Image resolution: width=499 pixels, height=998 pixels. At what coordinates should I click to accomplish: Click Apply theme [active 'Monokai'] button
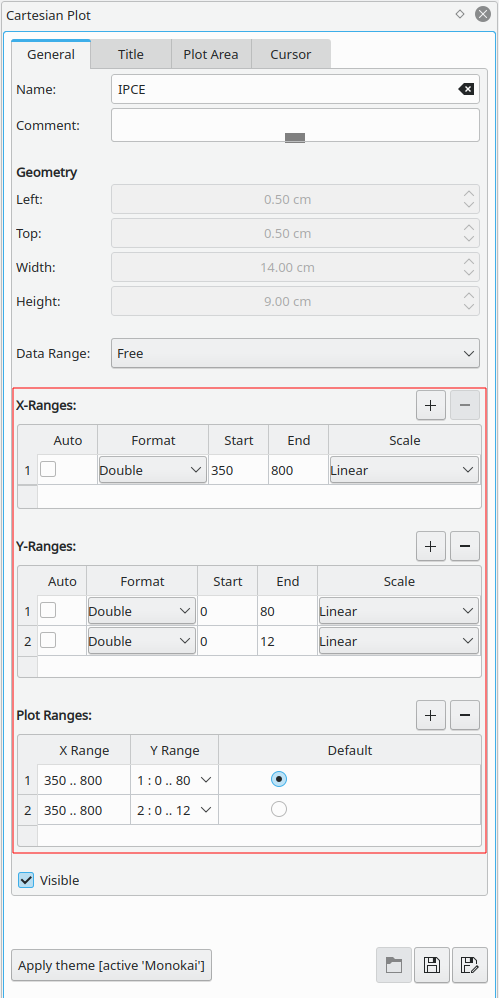[111, 966]
